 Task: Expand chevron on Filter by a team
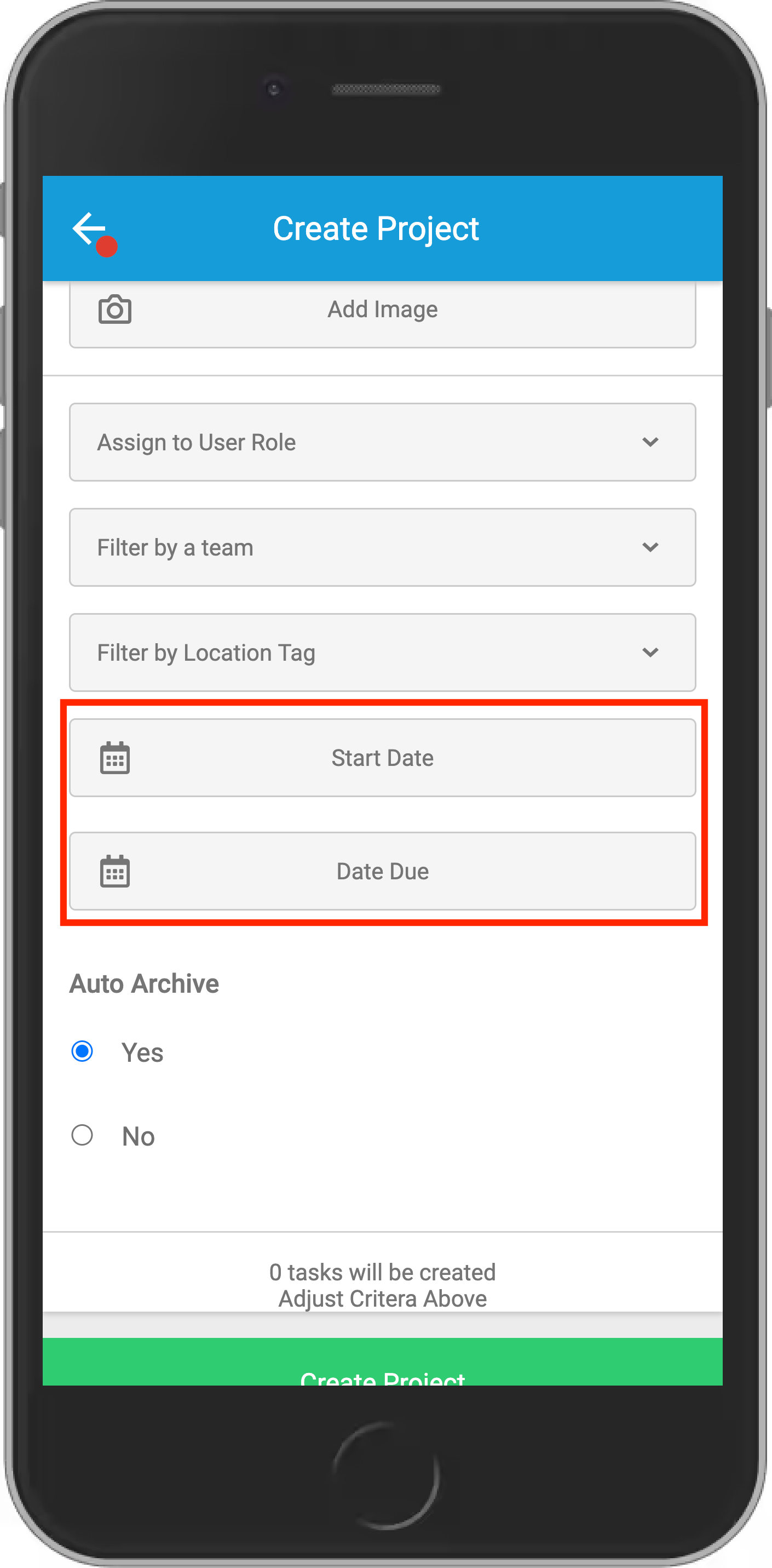pyautogui.click(x=650, y=547)
